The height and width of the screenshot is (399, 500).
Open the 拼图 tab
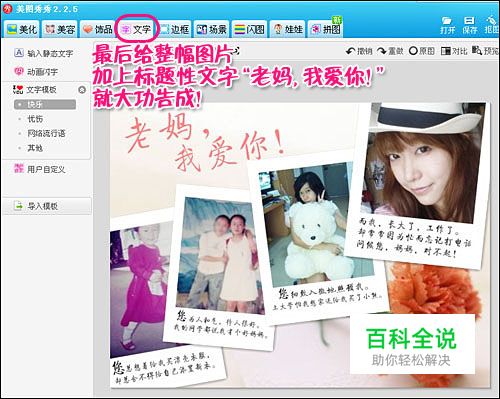click(326, 29)
